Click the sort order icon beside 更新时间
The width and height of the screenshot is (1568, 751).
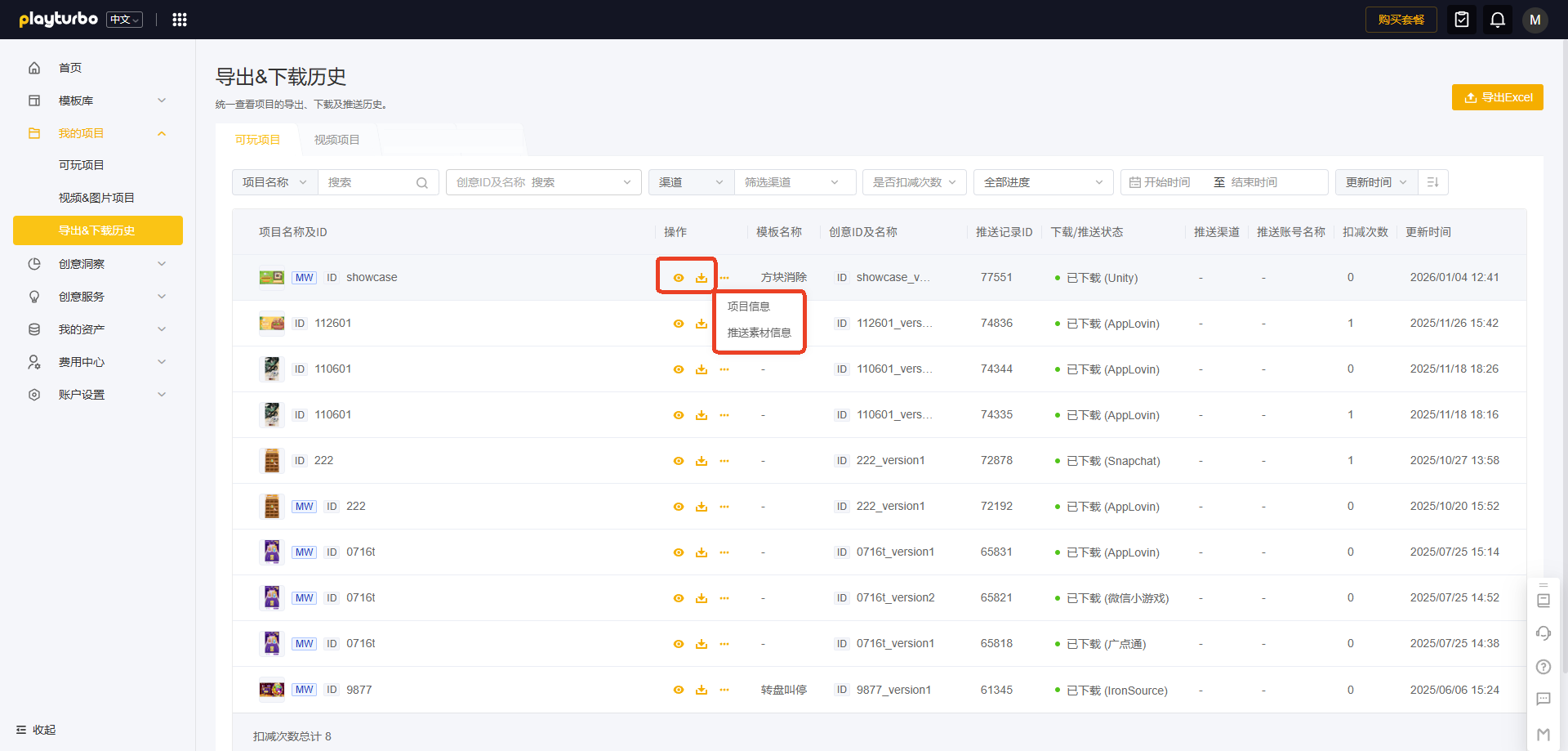pyautogui.click(x=1433, y=182)
